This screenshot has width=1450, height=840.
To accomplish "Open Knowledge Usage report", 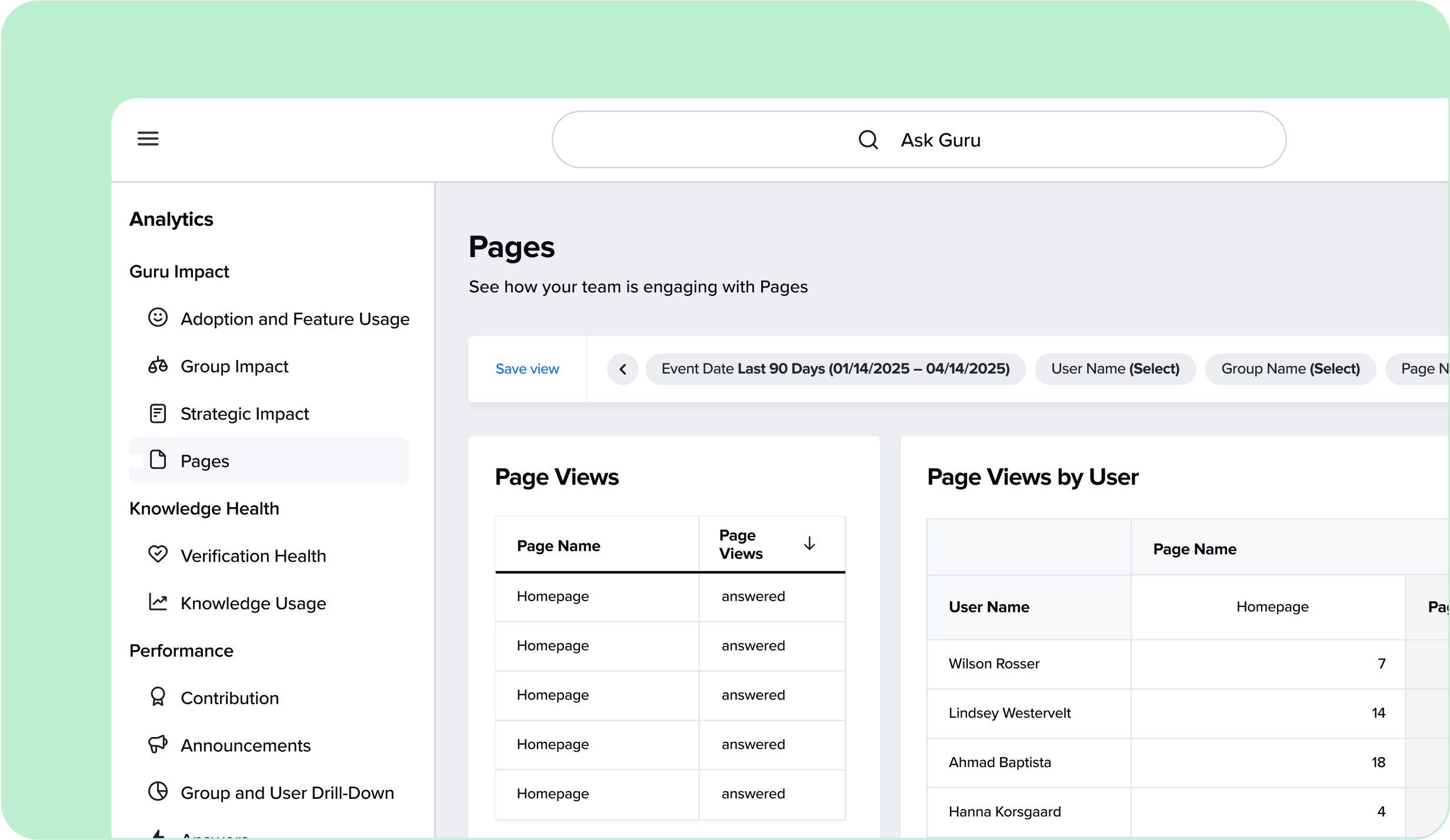I will pos(253,604).
